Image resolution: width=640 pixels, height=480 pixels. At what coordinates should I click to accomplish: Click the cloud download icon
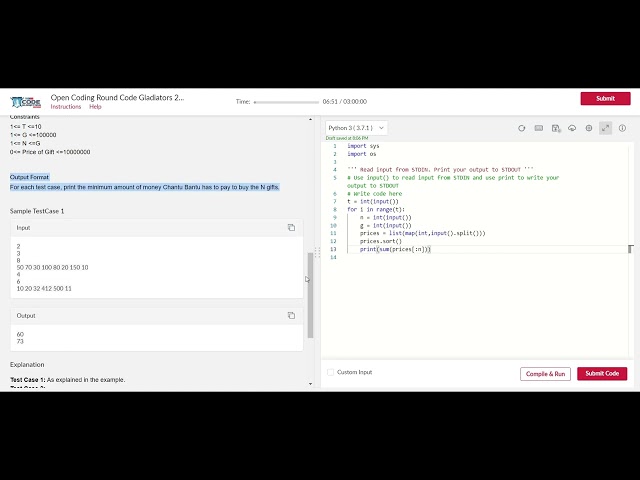pos(572,128)
